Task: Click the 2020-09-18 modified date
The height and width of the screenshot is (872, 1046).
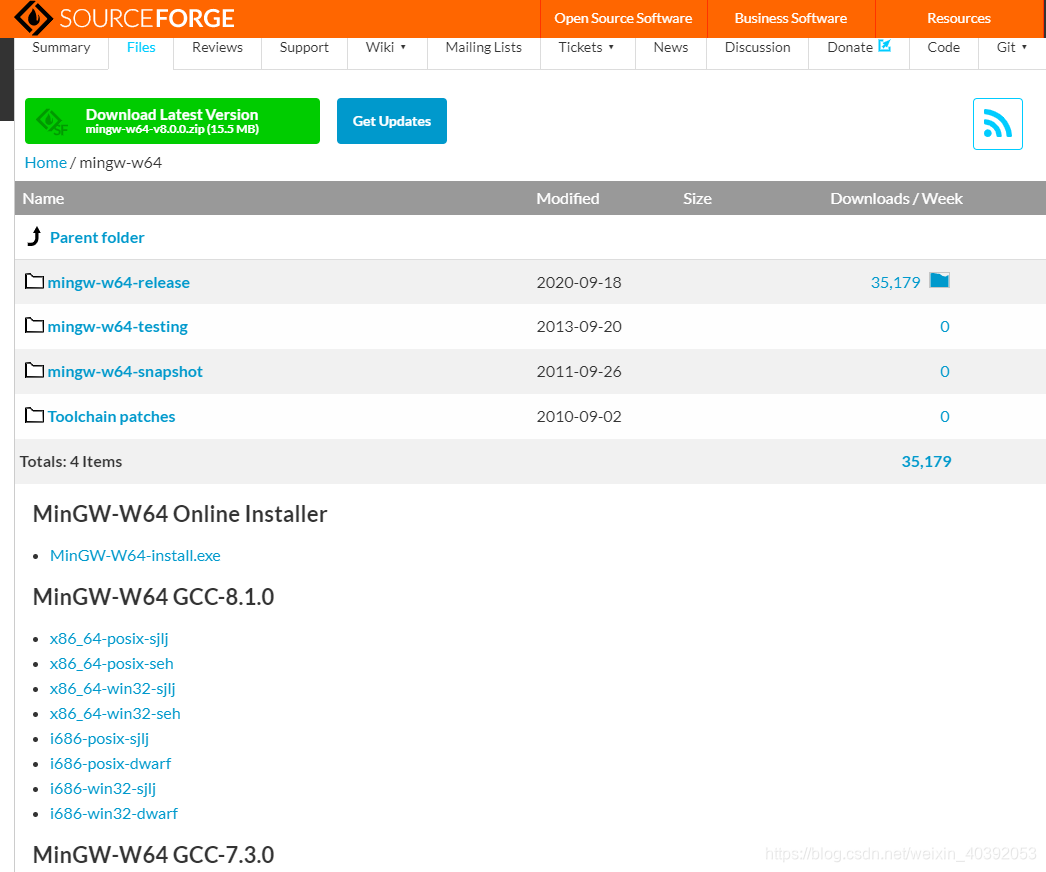Action: [x=579, y=283]
